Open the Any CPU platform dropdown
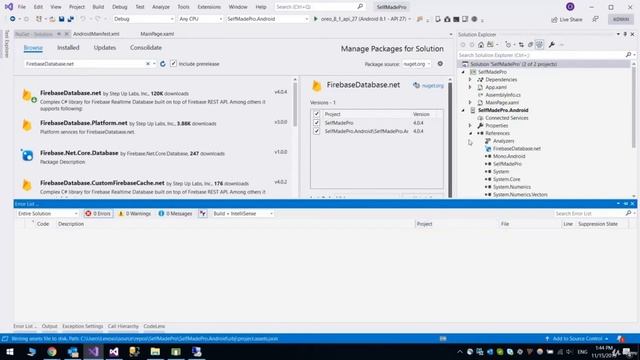The width and height of the screenshot is (640, 360). coord(200,19)
